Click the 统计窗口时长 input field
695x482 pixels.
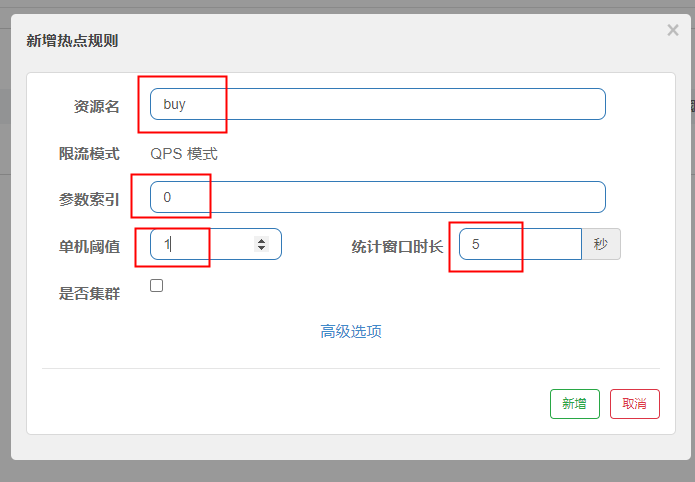pyautogui.click(x=520, y=244)
